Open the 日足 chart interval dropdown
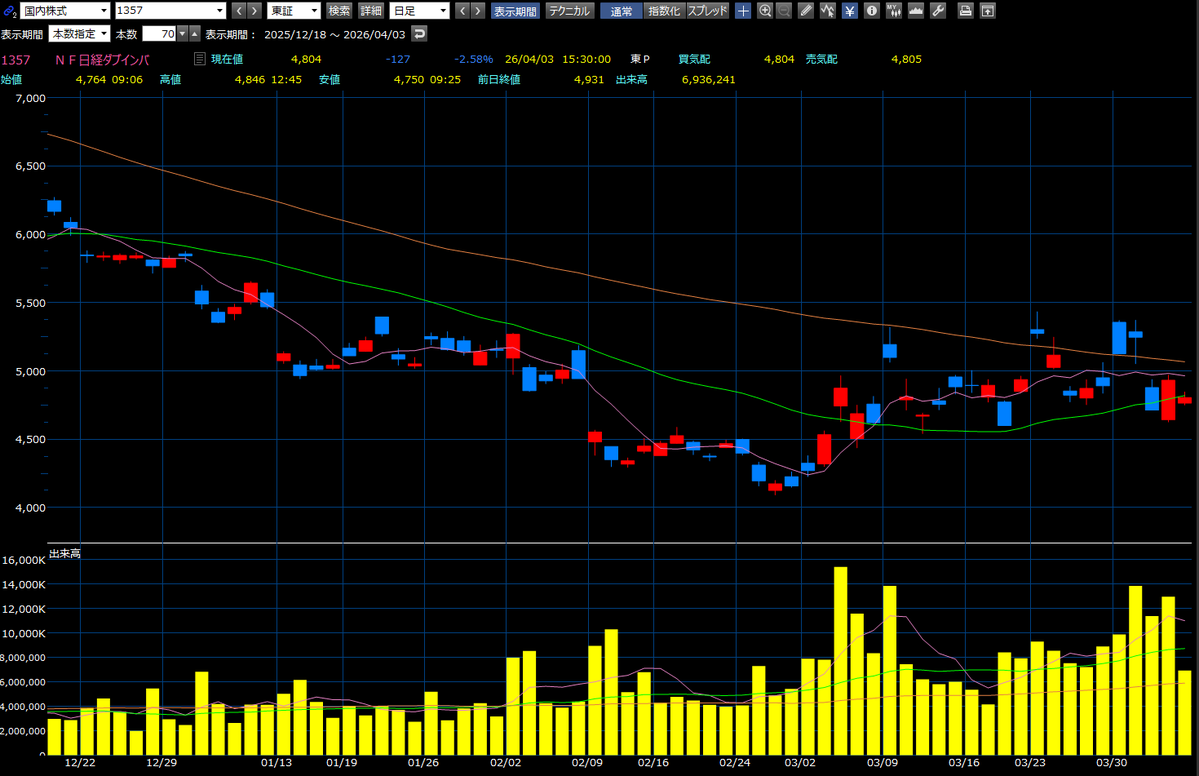The image size is (1199, 776). click(419, 11)
